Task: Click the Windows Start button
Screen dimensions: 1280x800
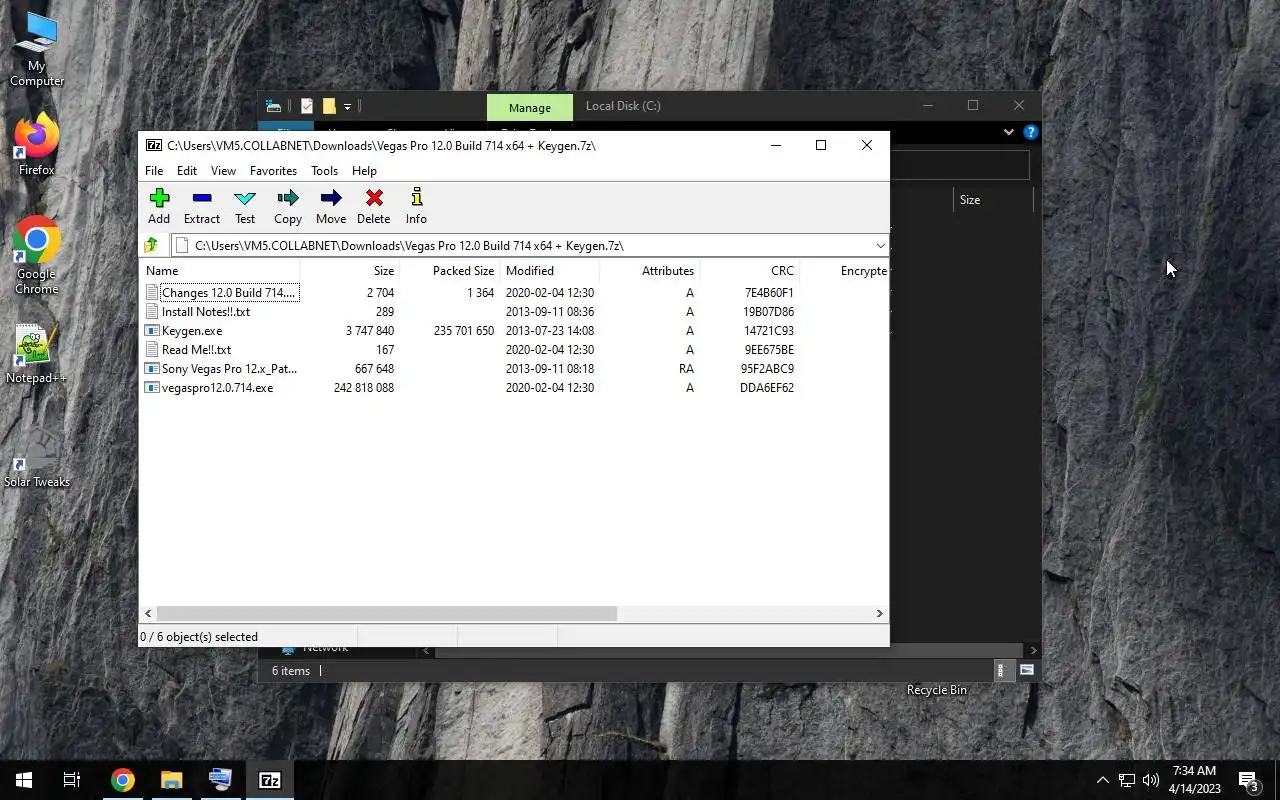Action: (24, 780)
